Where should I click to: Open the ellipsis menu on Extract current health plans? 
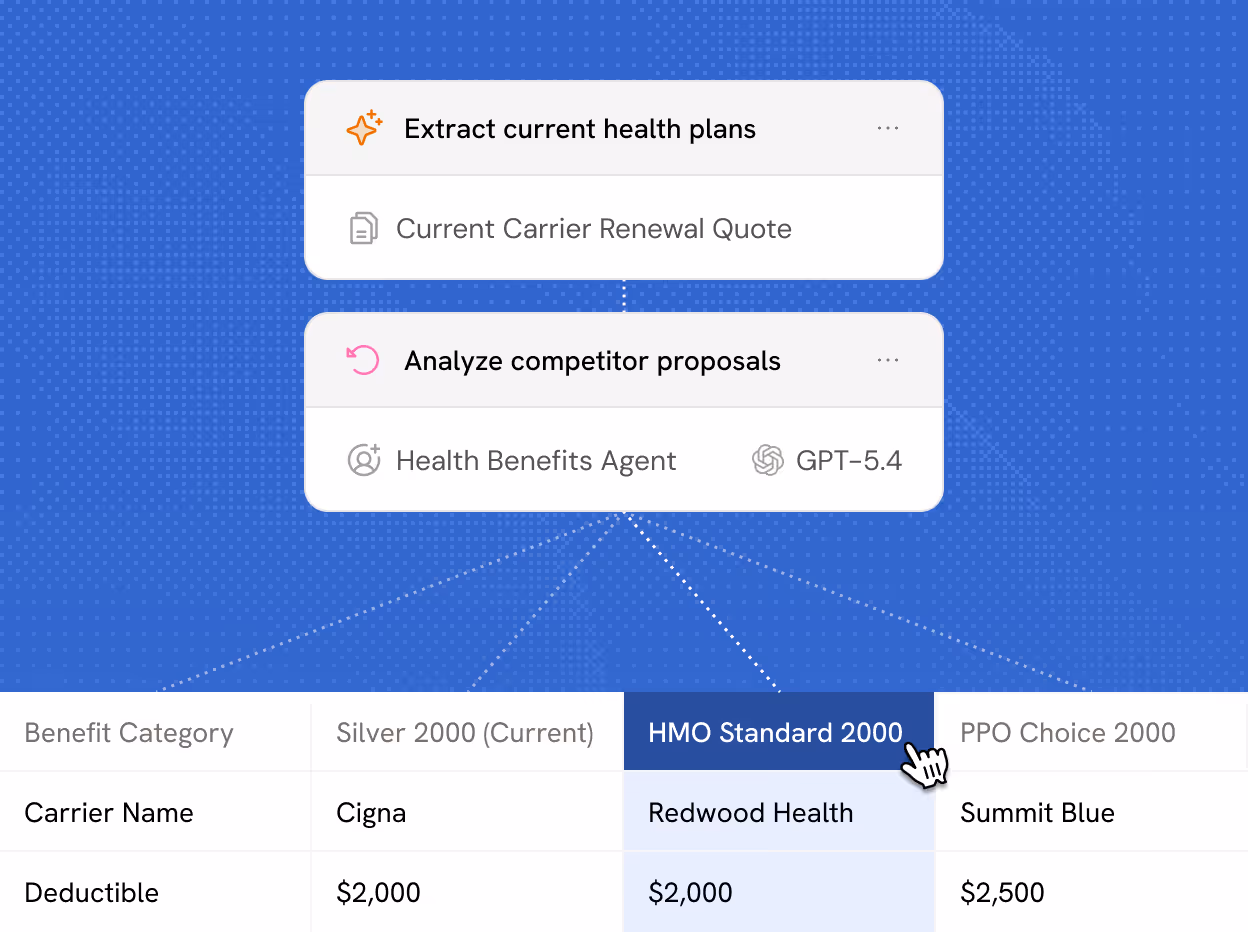point(888,128)
